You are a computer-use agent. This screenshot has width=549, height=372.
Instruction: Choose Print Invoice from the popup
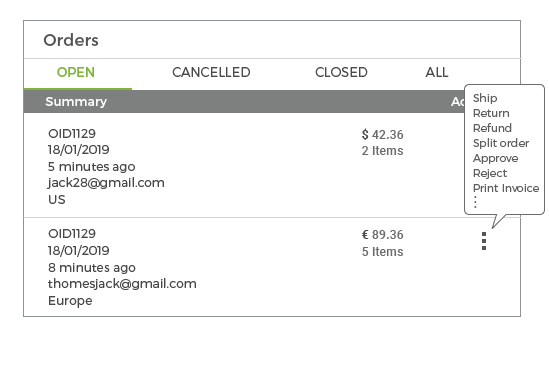[506, 188]
